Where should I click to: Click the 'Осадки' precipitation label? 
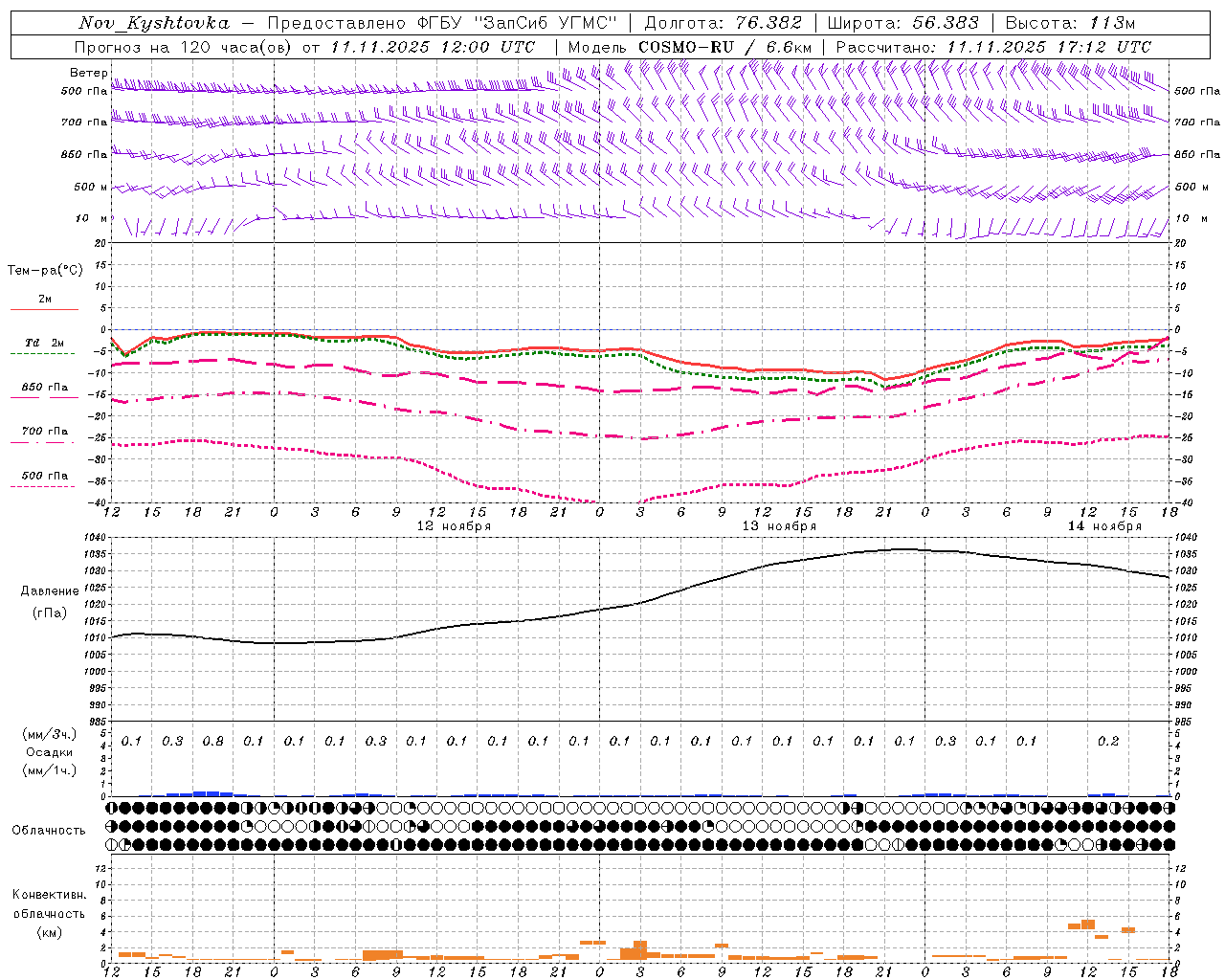pyautogui.click(x=50, y=752)
